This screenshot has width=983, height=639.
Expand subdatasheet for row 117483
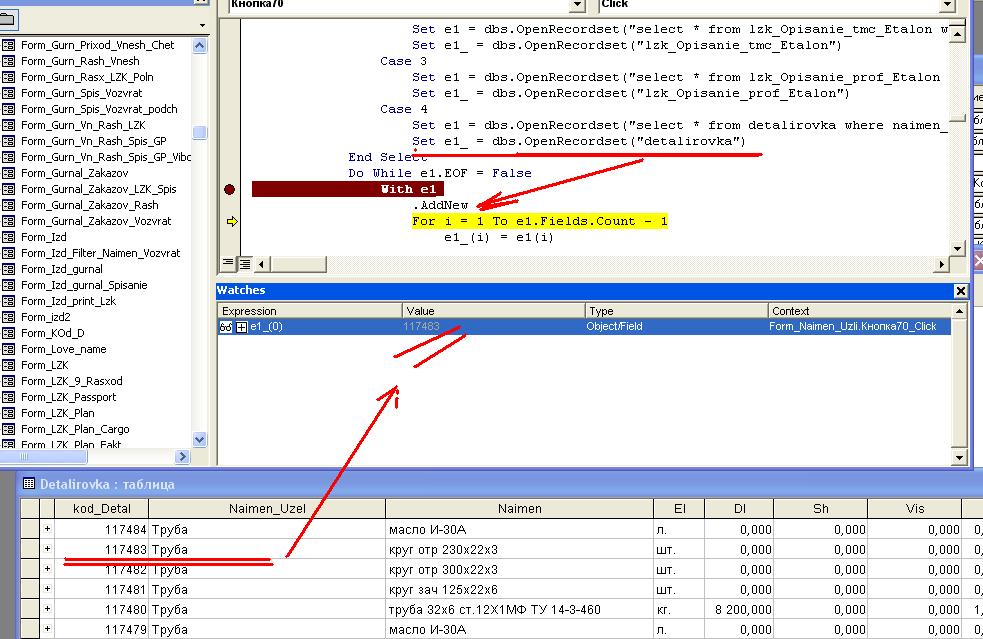tap(47, 549)
